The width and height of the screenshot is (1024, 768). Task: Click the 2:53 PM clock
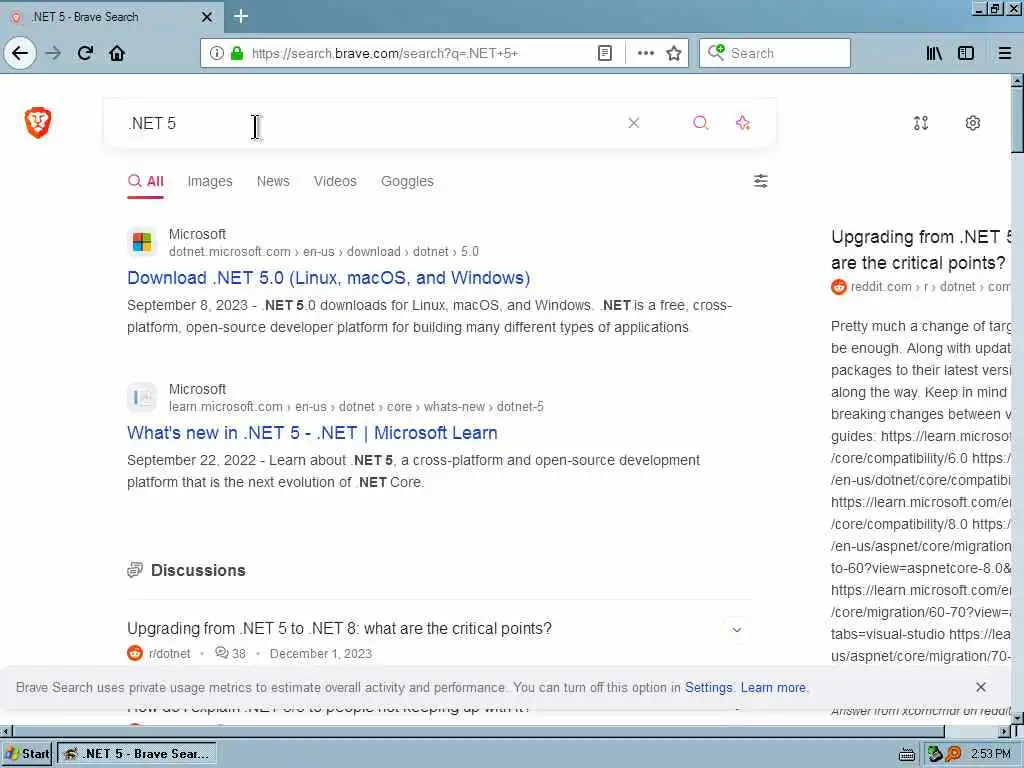coord(991,754)
